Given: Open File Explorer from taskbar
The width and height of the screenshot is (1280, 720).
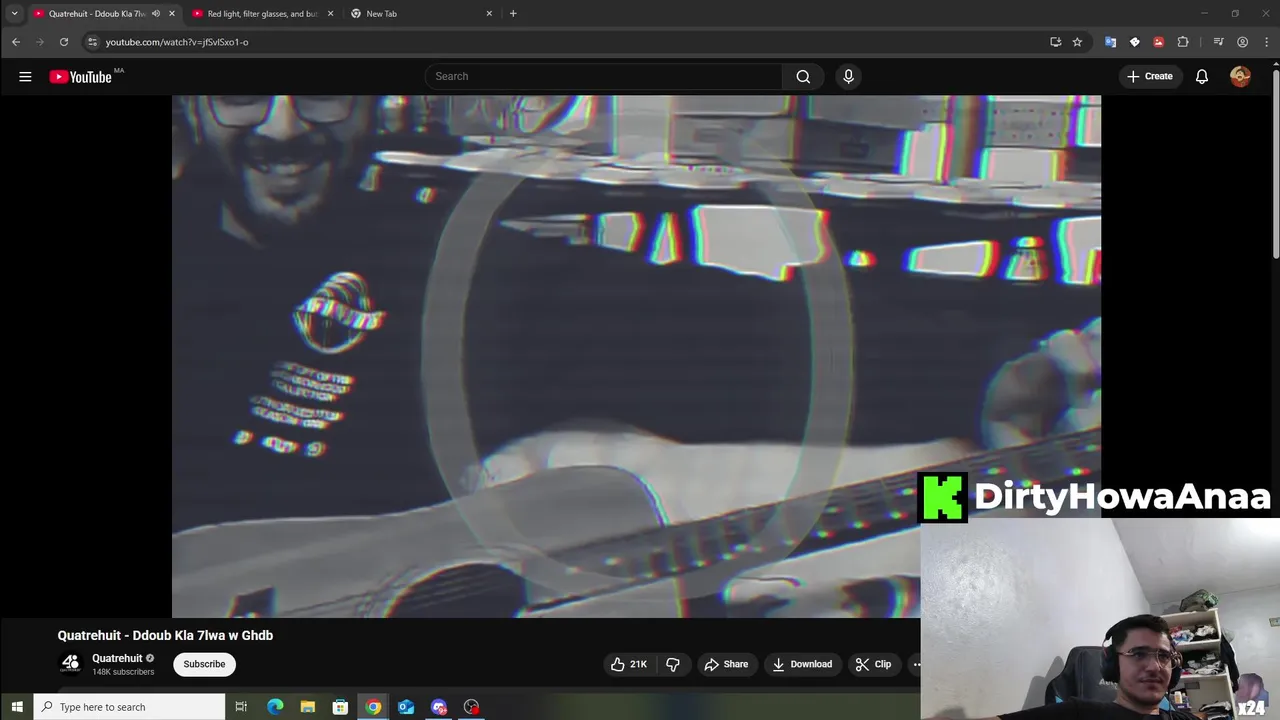Looking at the screenshot, I should pyautogui.click(x=308, y=707).
